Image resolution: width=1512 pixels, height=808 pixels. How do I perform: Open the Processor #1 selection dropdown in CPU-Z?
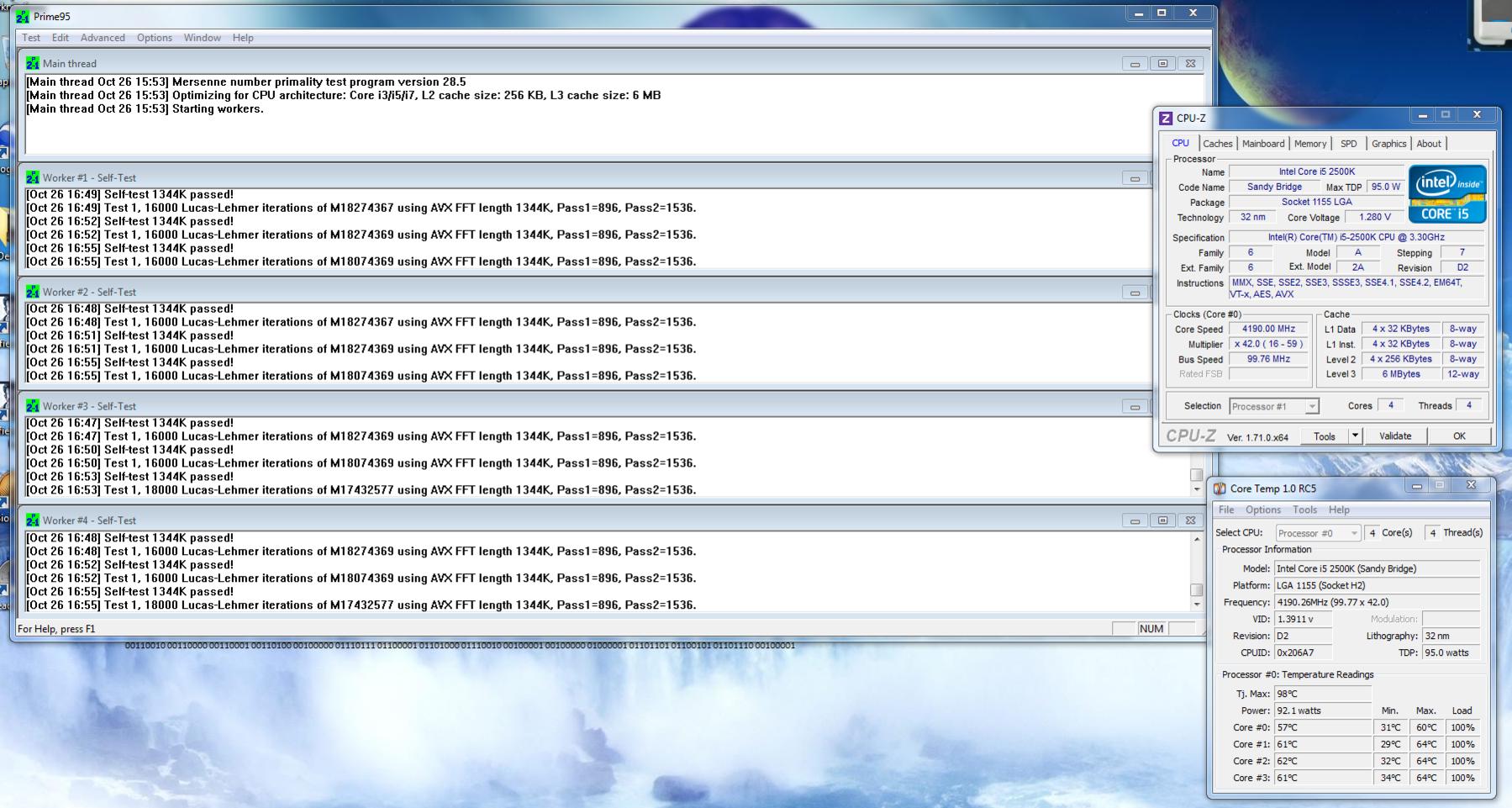point(1274,407)
